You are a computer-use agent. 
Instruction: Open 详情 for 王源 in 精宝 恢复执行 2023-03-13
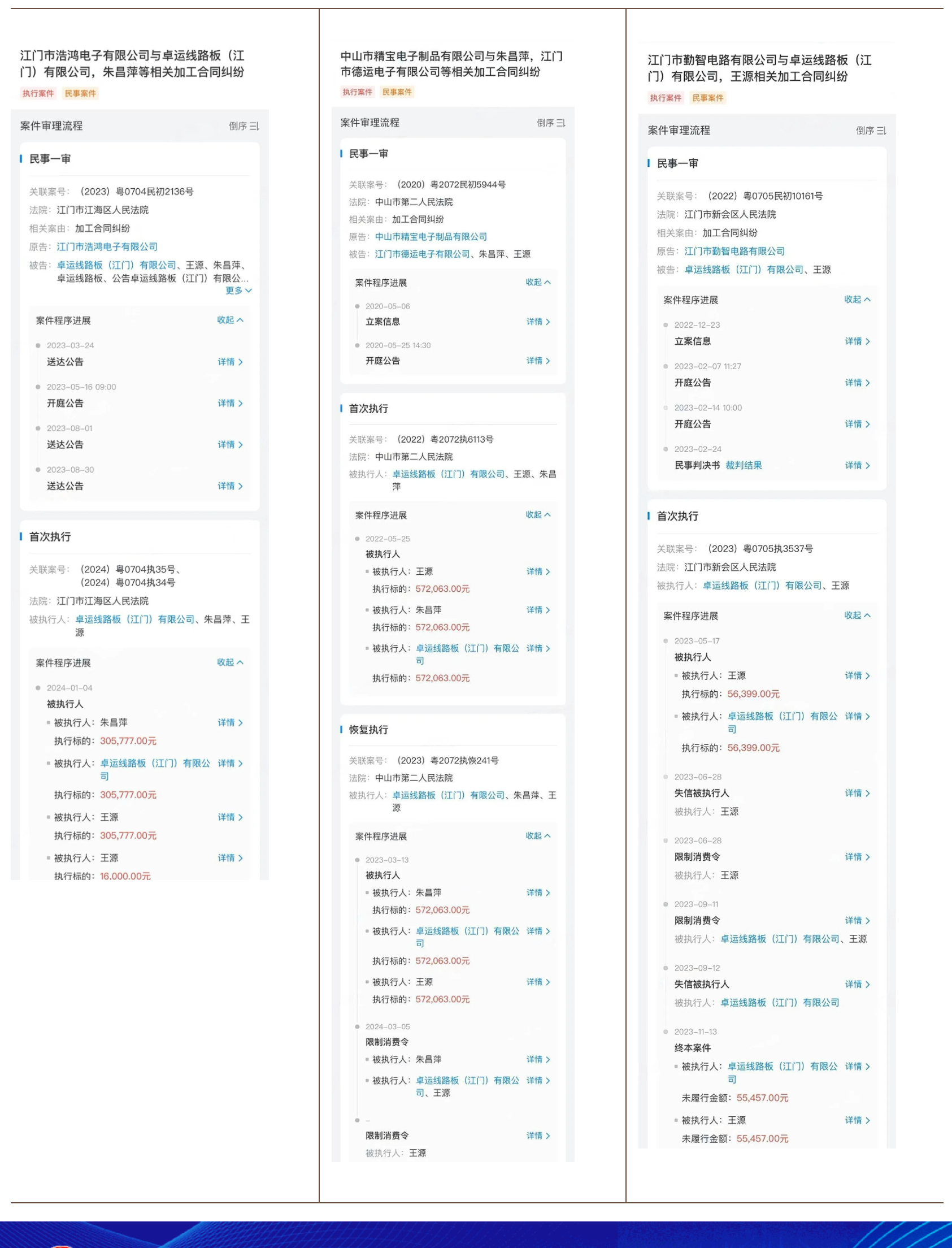click(x=538, y=982)
